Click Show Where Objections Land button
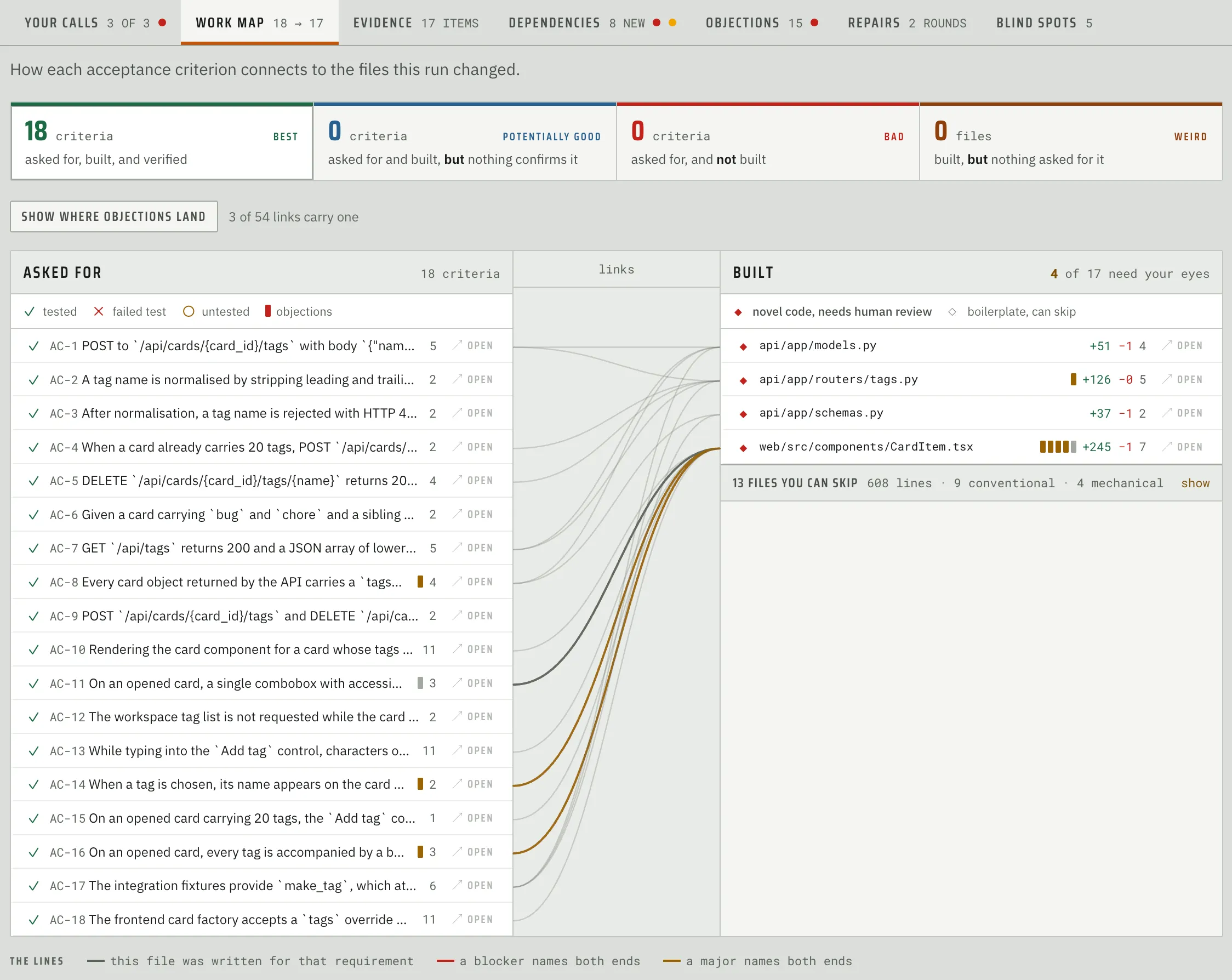The image size is (1232, 980). tap(113, 216)
